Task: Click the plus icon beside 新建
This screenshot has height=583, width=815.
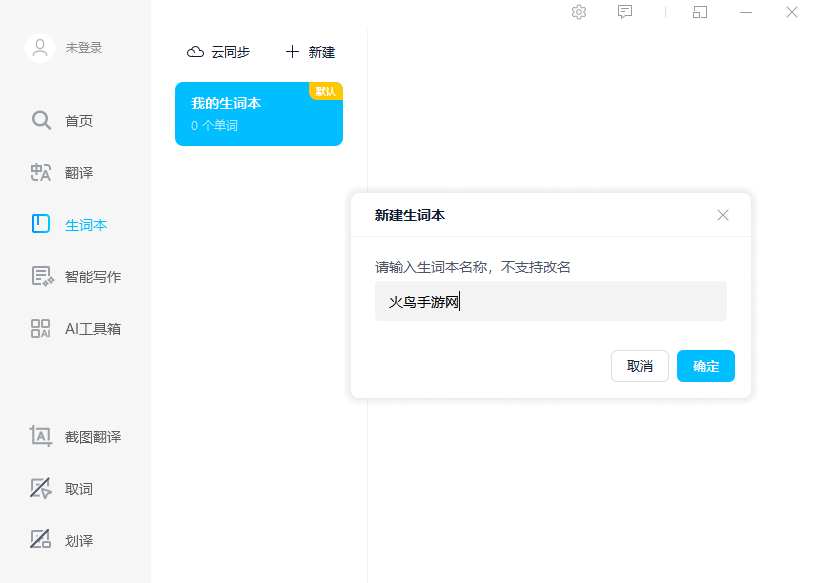Action: [x=292, y=51]
